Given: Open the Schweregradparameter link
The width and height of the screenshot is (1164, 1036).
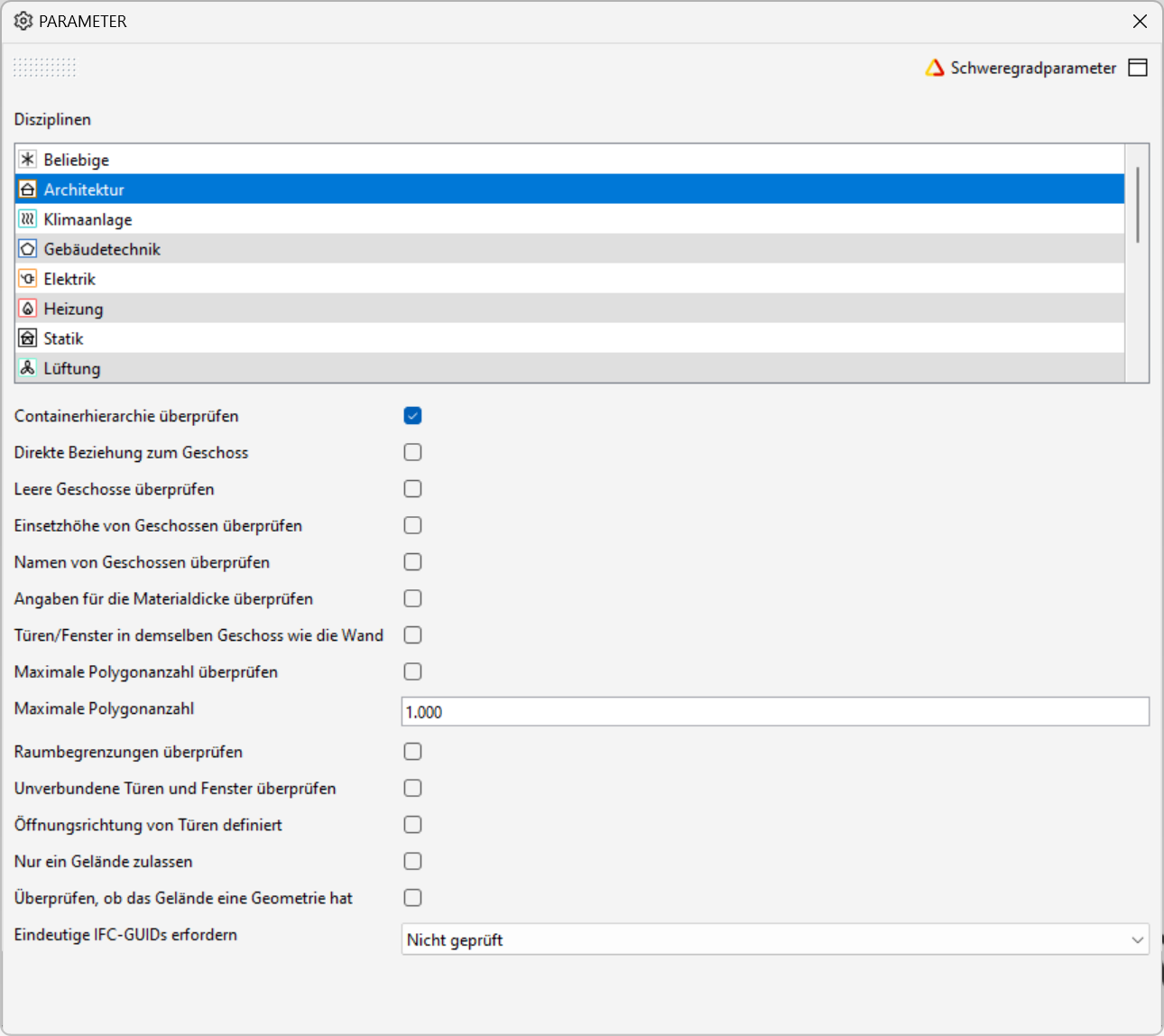Looking at the screenshot, I should 1033,68.
